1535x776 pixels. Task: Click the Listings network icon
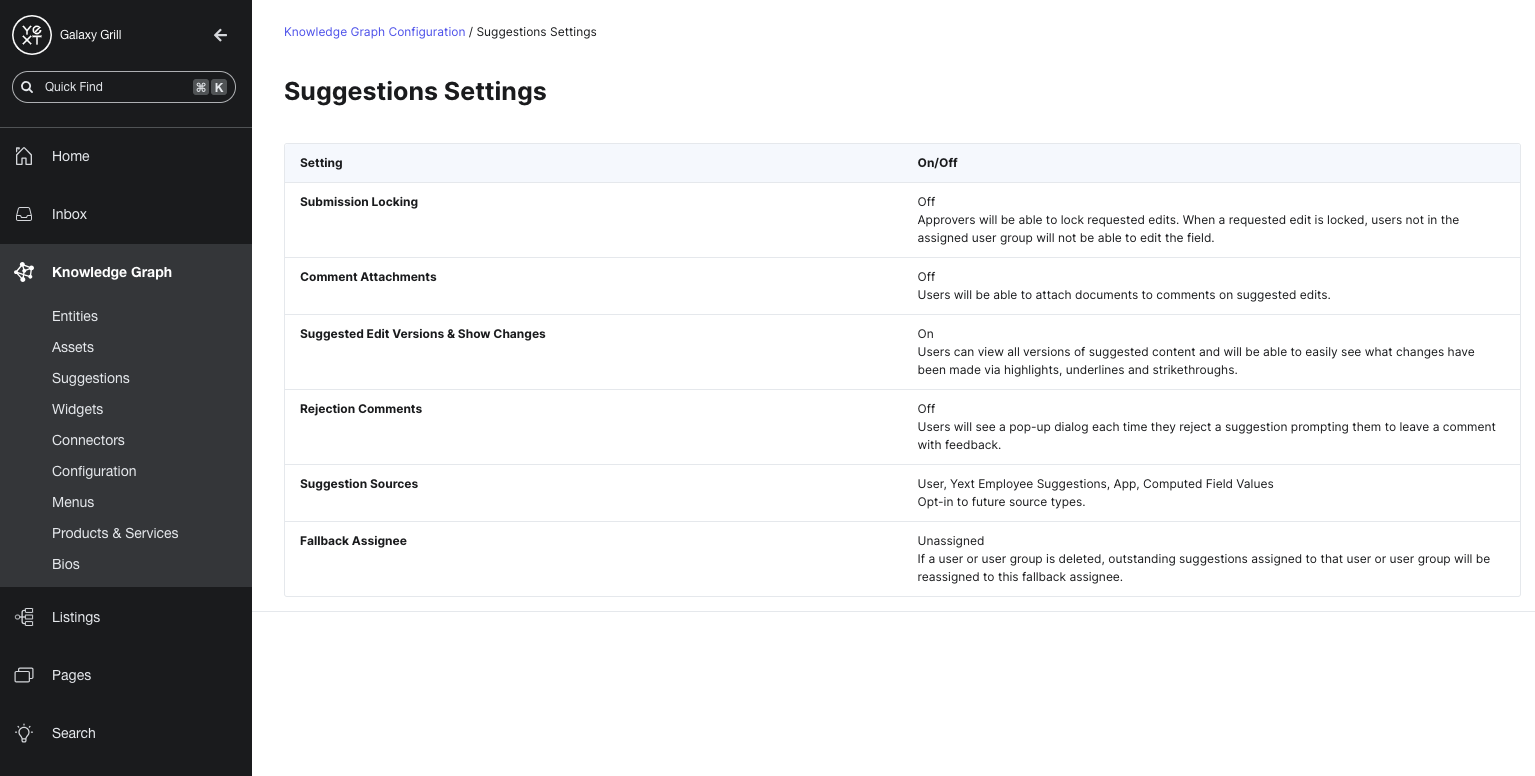[x=23, y=617]
